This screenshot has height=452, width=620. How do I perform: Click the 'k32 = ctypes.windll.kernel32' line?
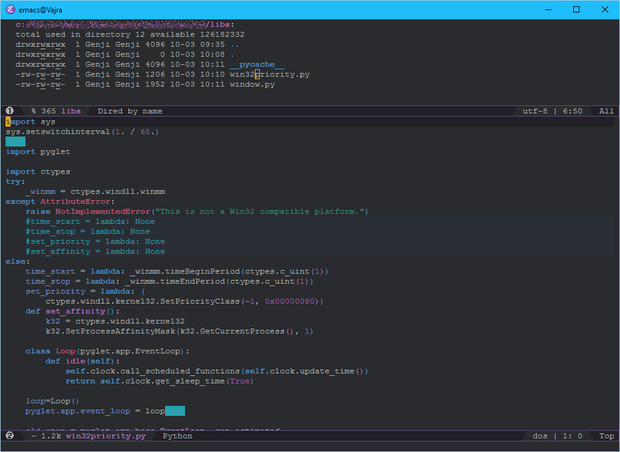coord(115,321)
